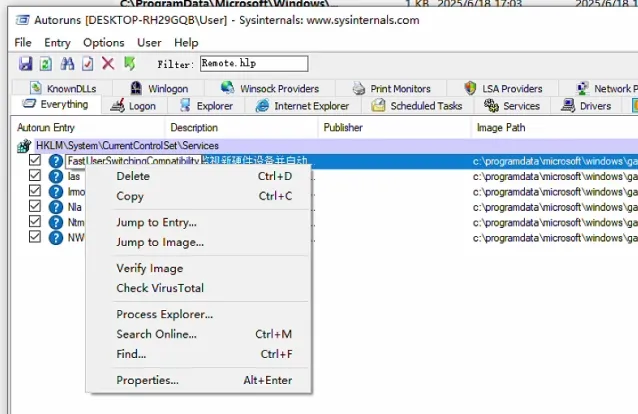Select Jump to Image in context menu
This screenshot has width=638, height=414.
(199, 242)
